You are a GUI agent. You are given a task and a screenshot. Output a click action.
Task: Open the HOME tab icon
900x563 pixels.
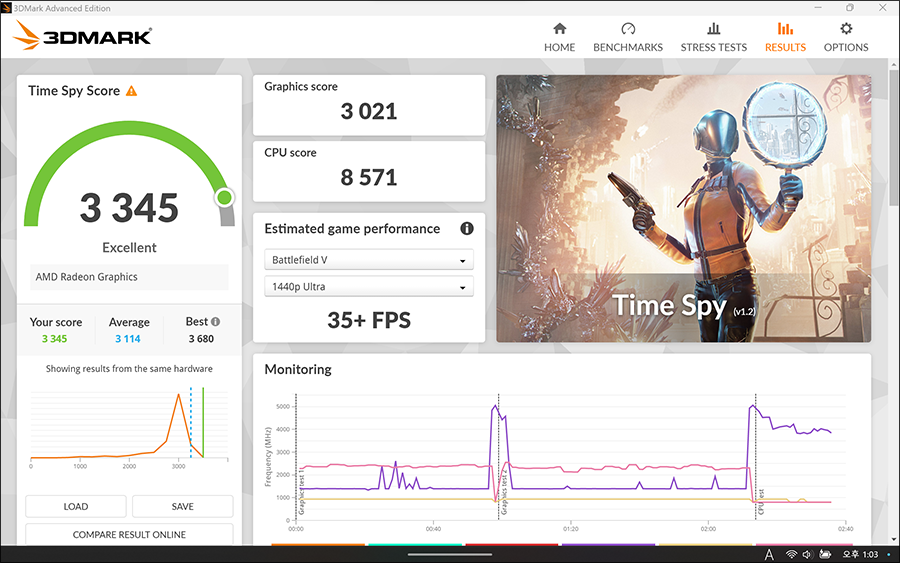(x=560, y=29)
